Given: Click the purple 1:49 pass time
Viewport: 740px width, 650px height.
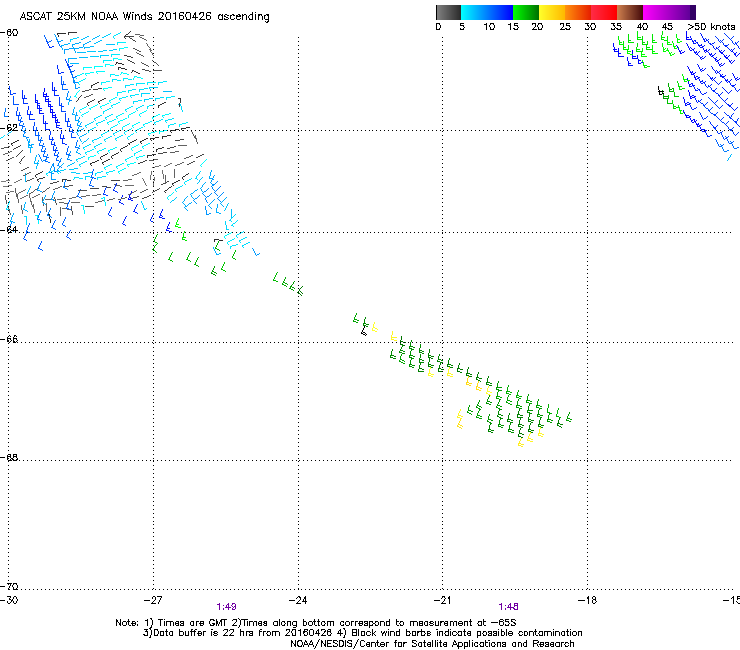Looking at the screenshot, I should 227,607.
